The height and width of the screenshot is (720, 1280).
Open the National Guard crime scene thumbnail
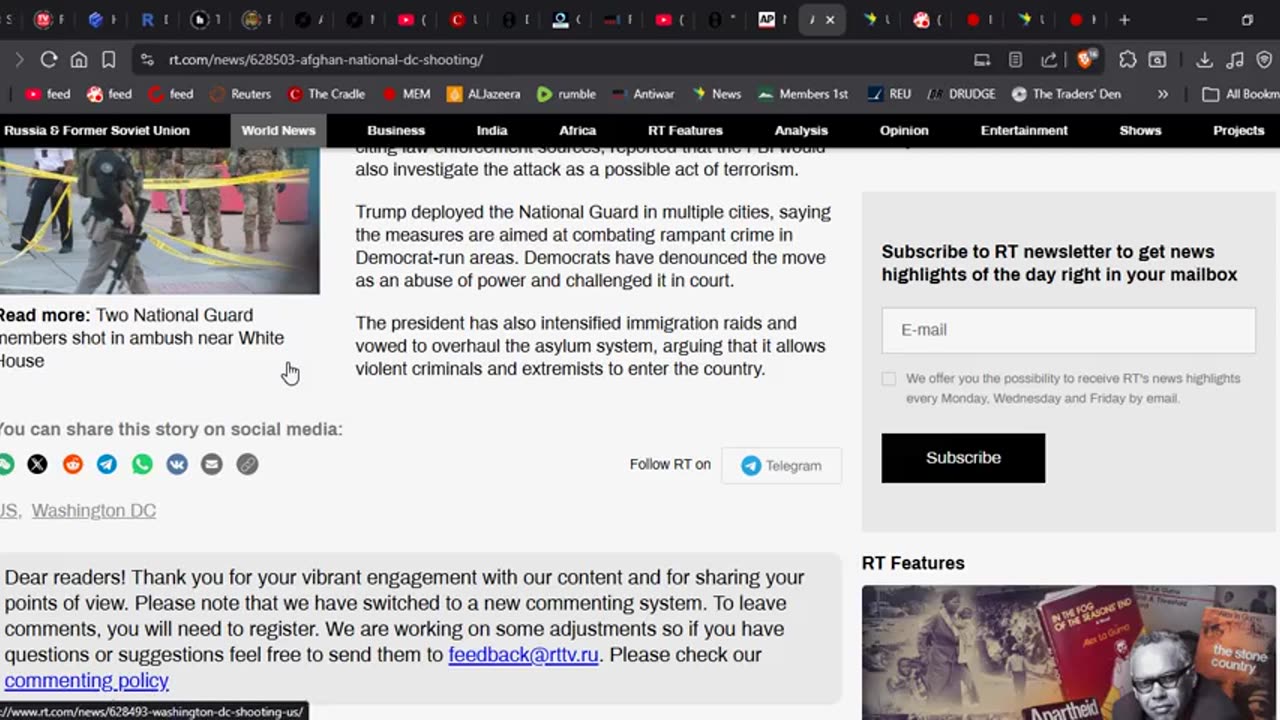tap(159, 221)
